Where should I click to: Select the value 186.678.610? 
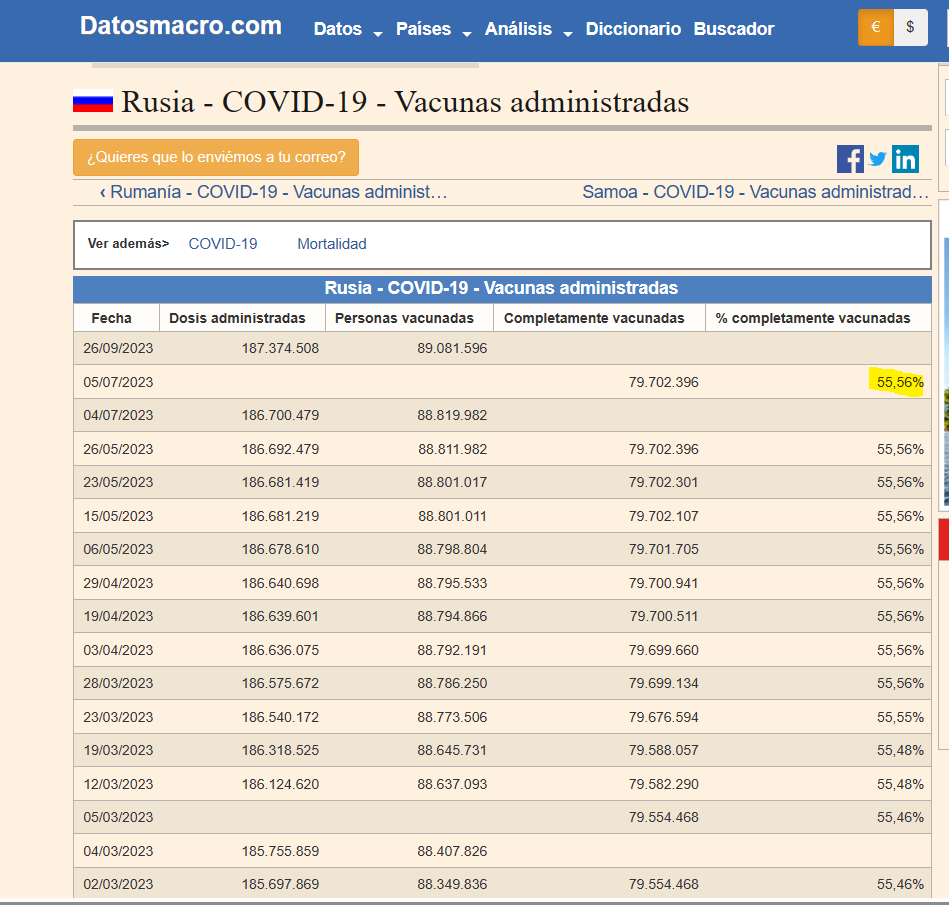coord(280,550)
